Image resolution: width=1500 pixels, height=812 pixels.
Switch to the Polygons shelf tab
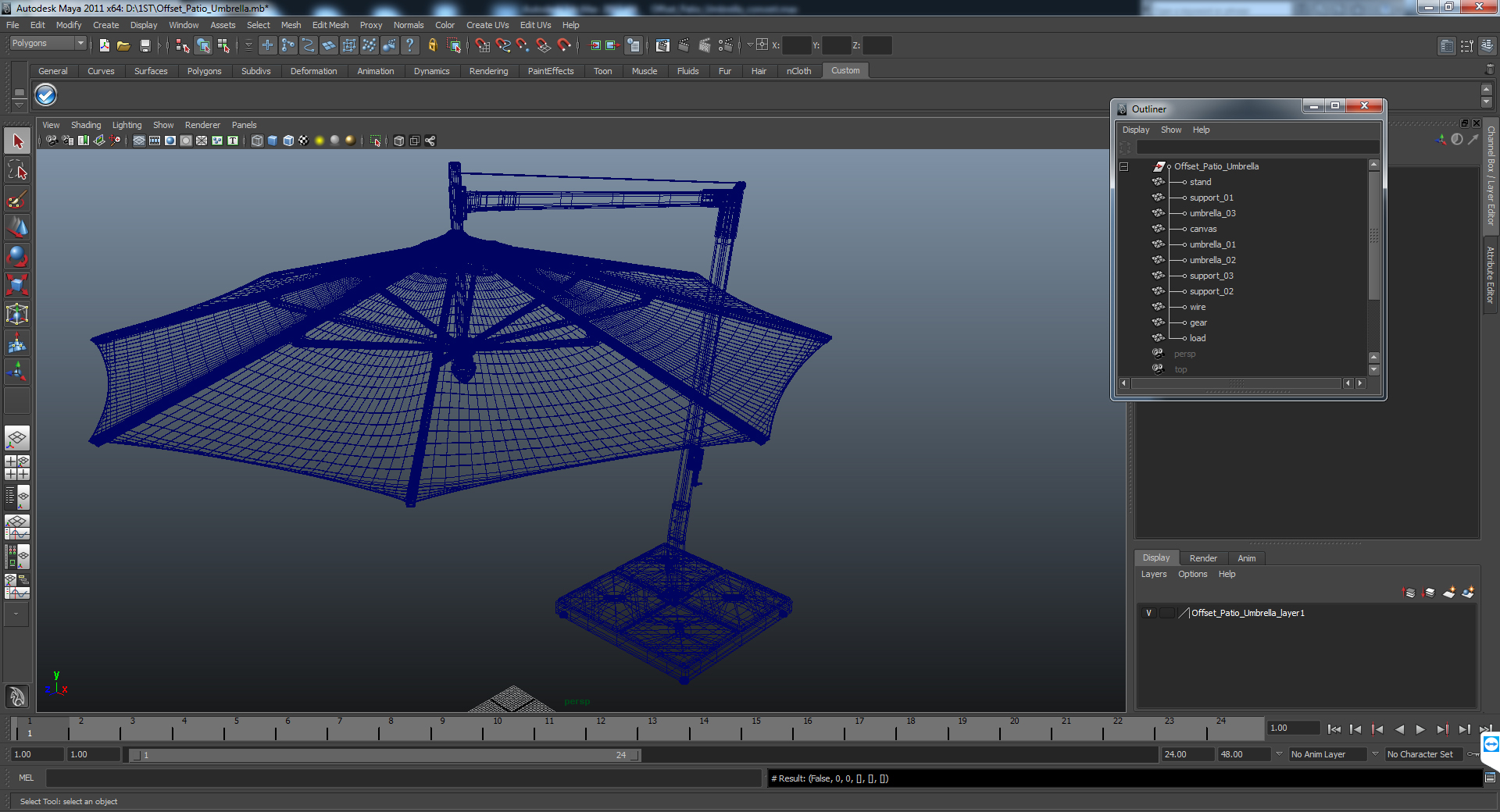(x=204, y=71)
